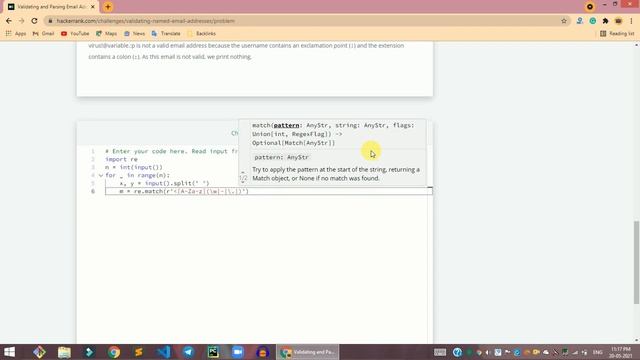This screenshot has width=640, height=360.
Task: Open the Gmail bookmark
Action: tap(43, 33)
